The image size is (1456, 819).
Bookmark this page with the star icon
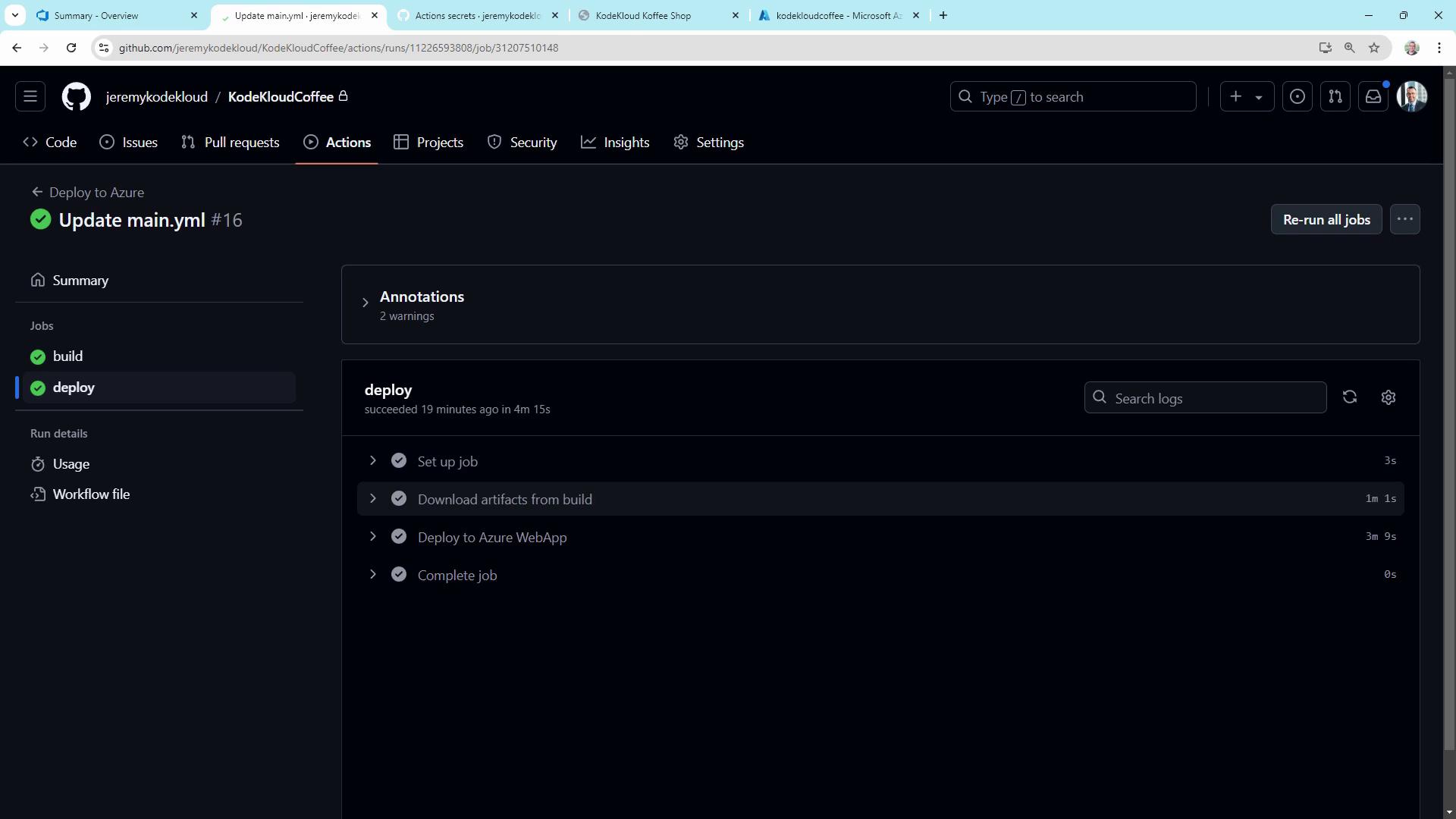point(1374,48)
